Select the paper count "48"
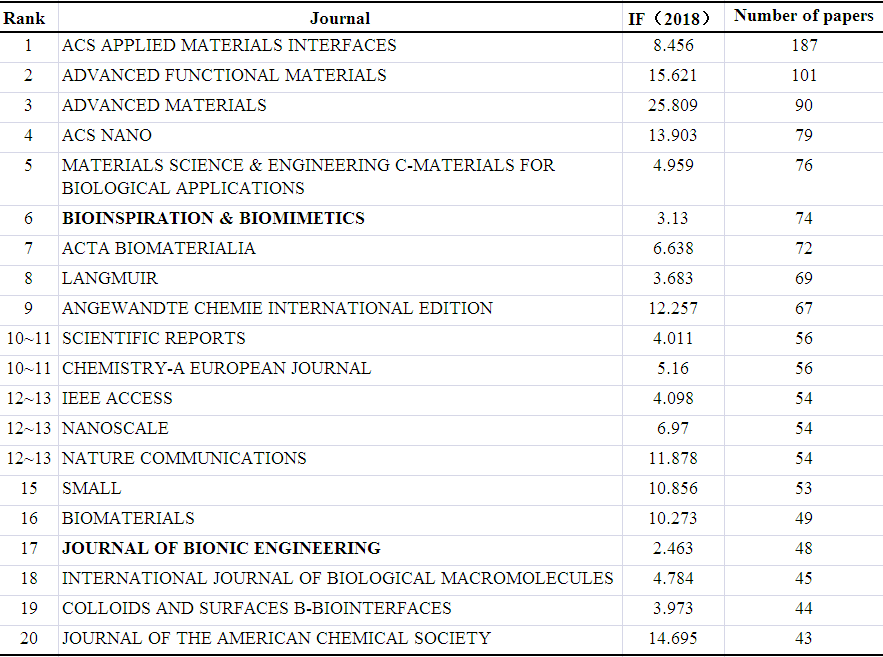883x657 pixels. pyautogui.click(x=804, y=548)
